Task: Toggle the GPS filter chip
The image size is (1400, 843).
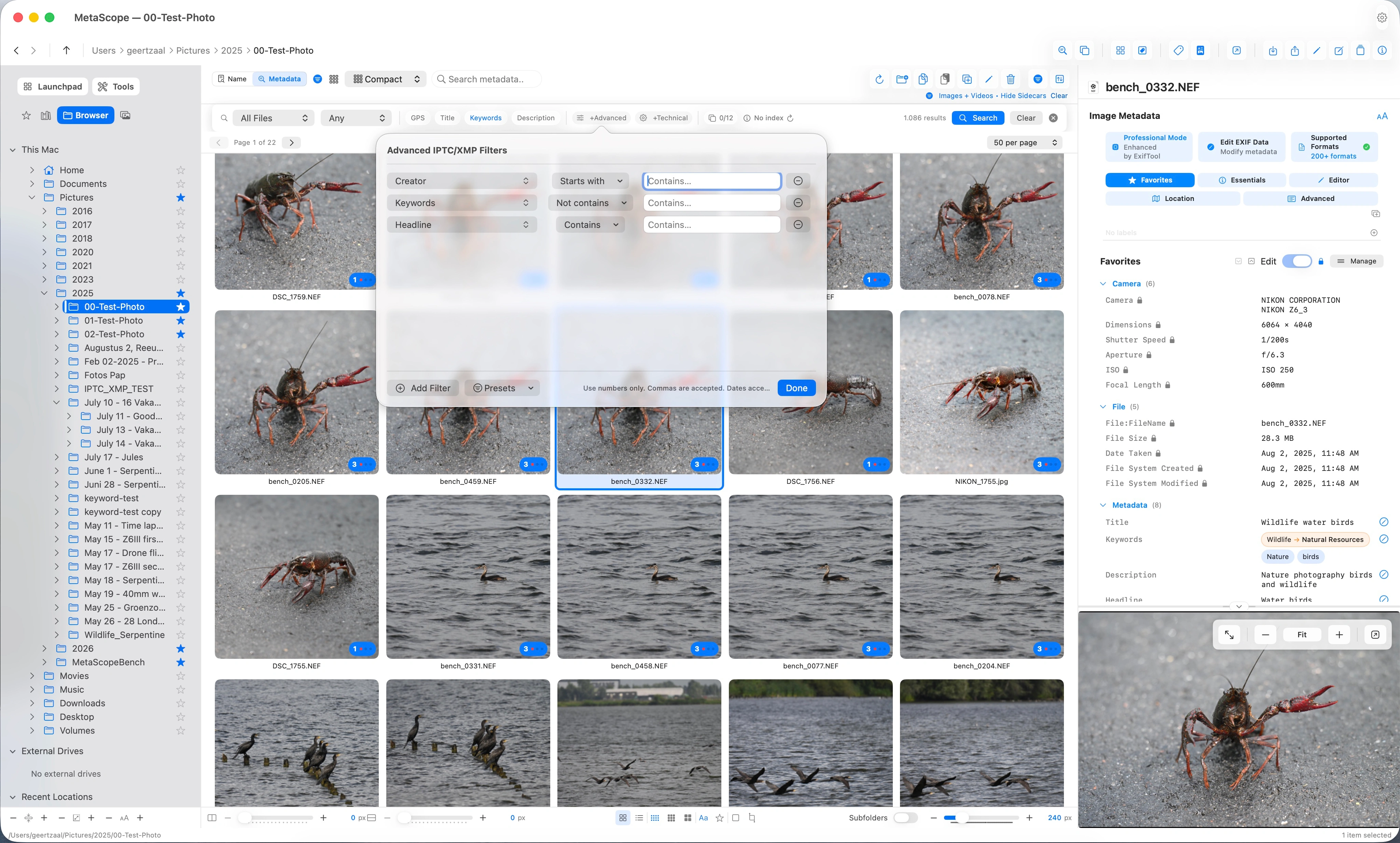Action: point(418,118)
